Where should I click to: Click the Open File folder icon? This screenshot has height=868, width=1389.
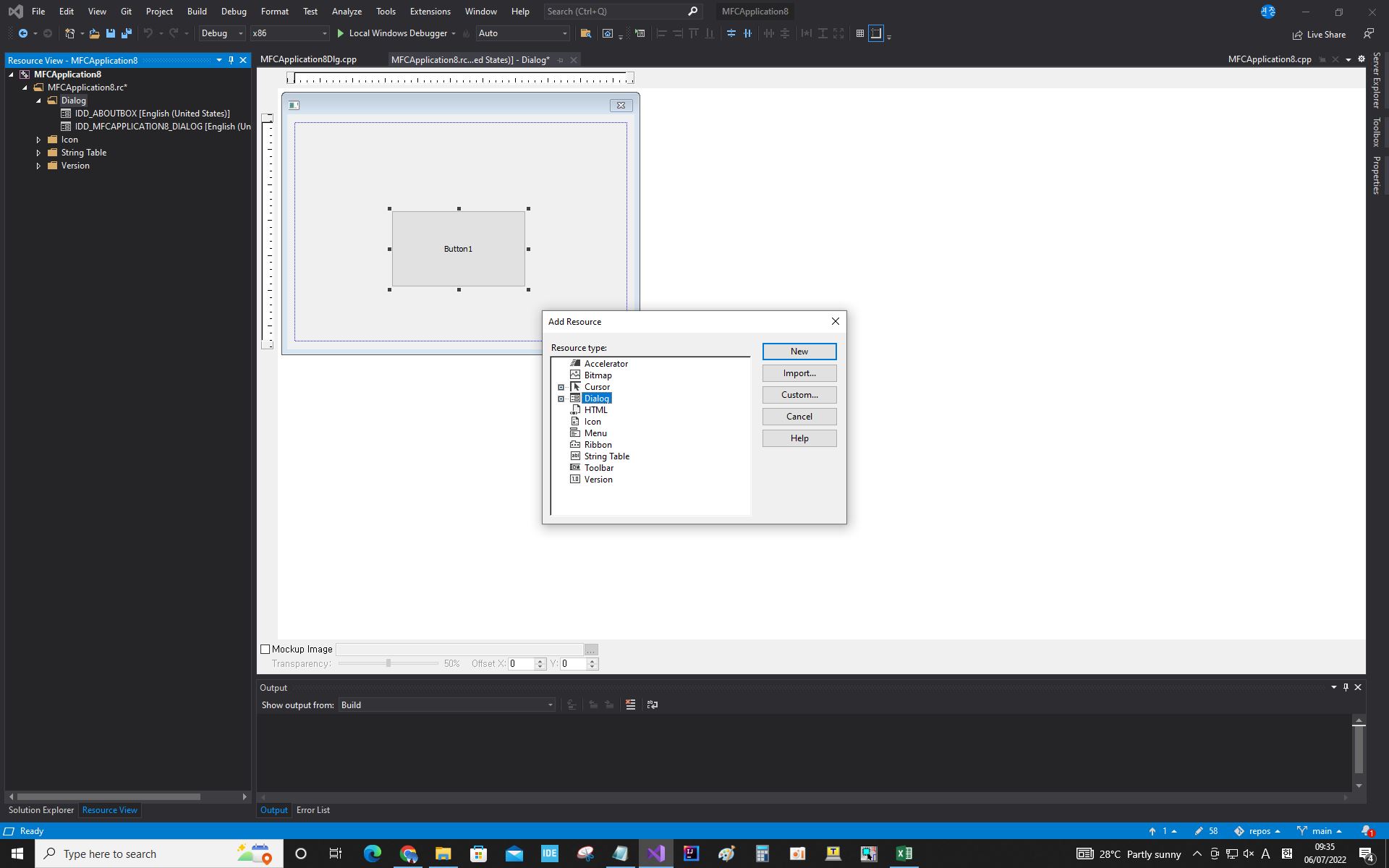[x=94, y=33]
